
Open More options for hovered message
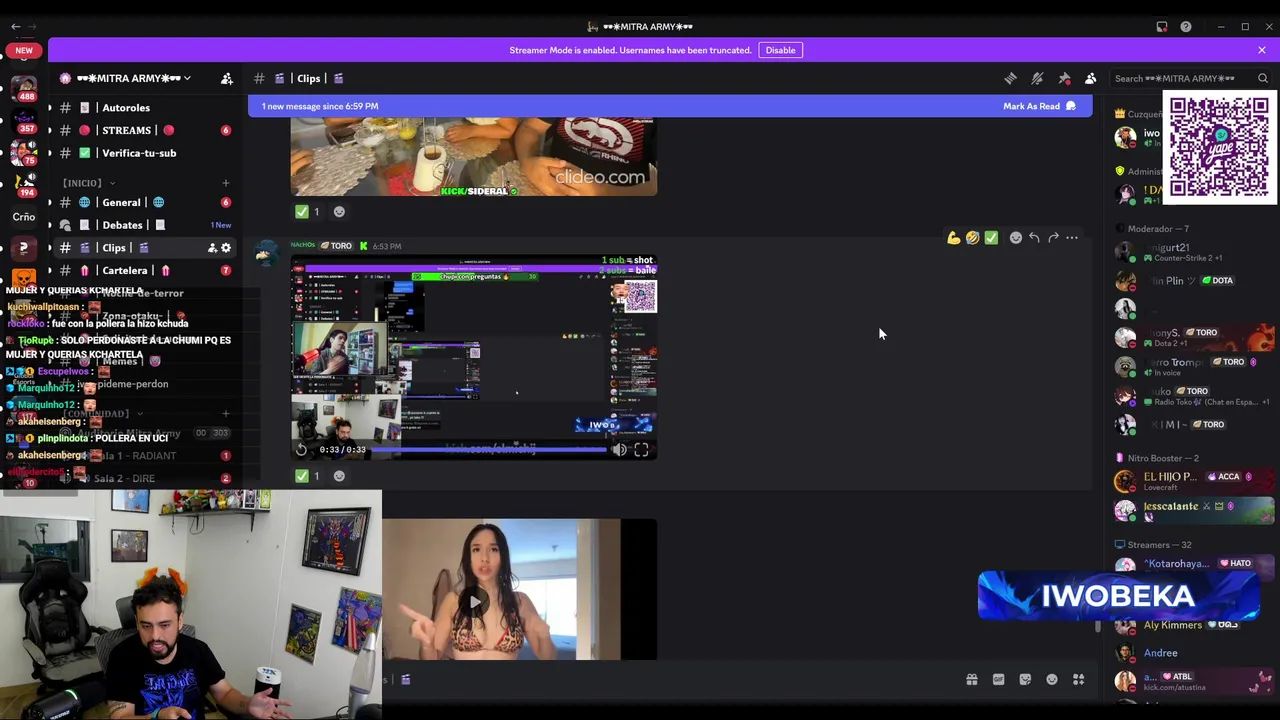[x=1072, y=238]
